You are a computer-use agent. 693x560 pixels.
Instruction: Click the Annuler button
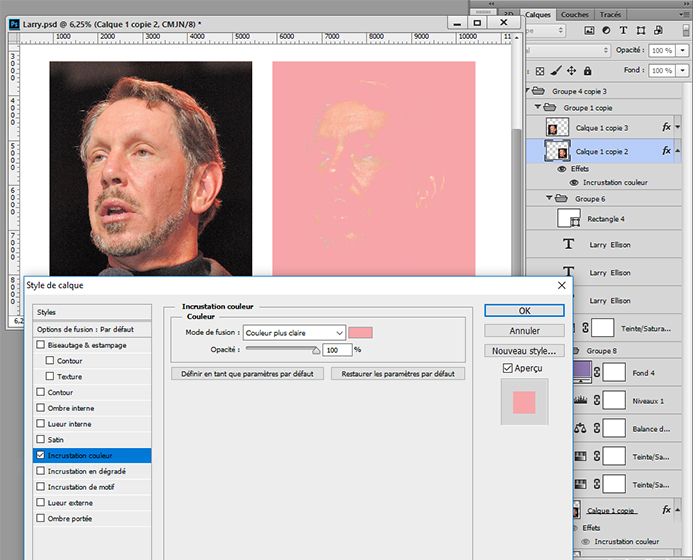(524, 331)
